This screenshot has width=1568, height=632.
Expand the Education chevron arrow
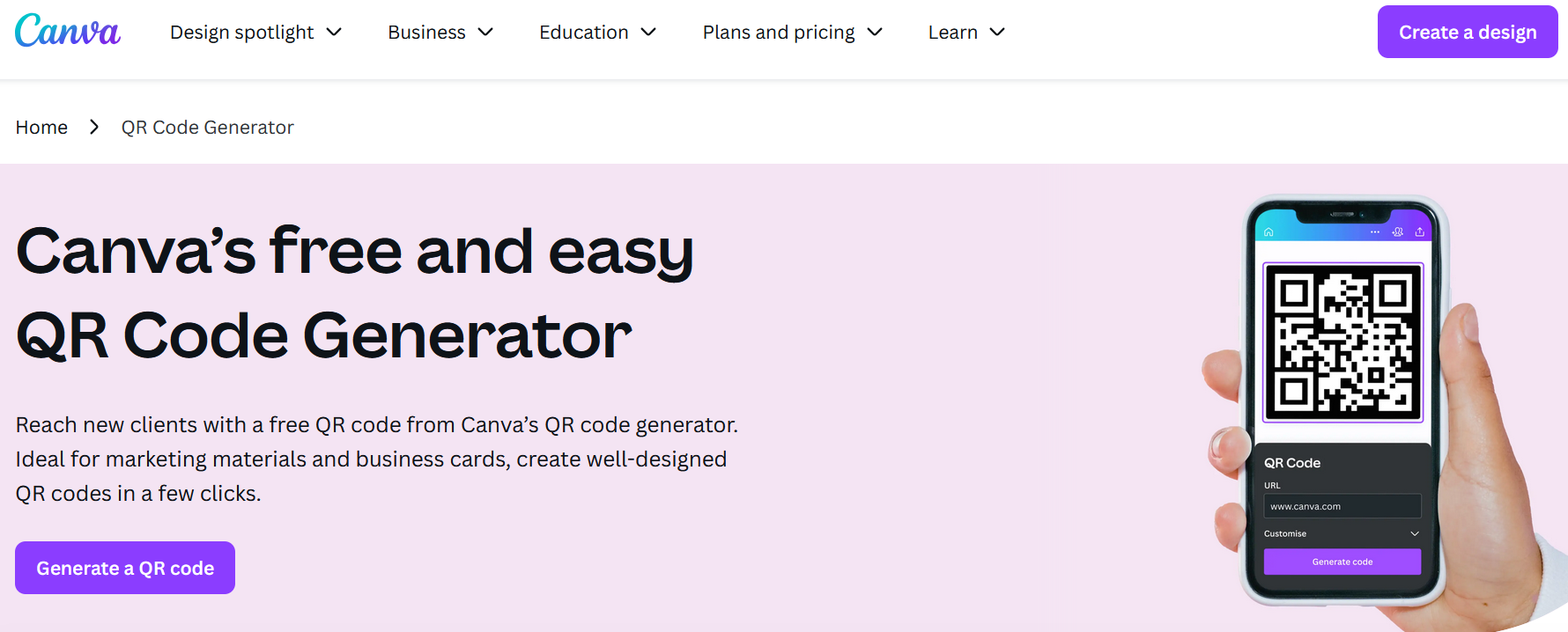point(648,33)
